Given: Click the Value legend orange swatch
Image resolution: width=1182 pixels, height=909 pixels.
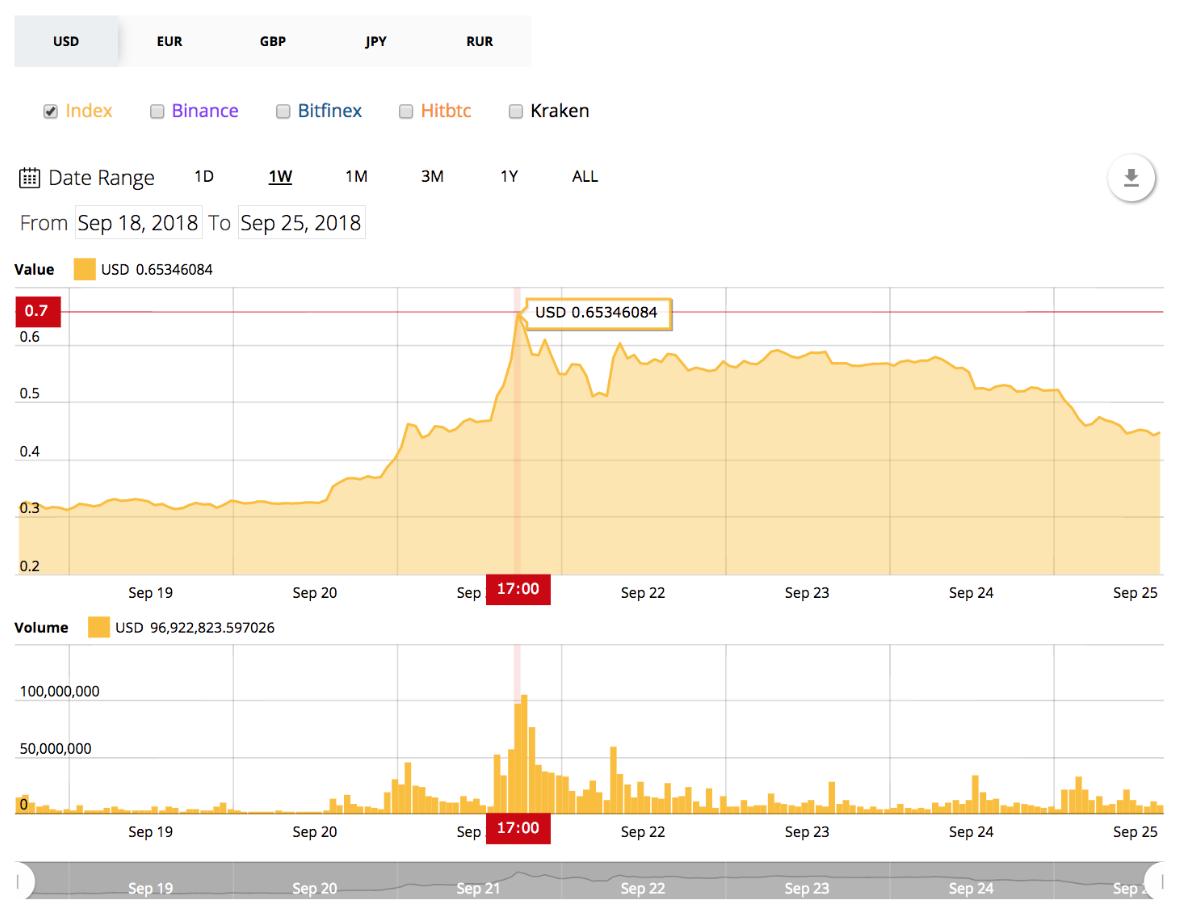Looking at the screenshot, I should [x=84, y=269].
